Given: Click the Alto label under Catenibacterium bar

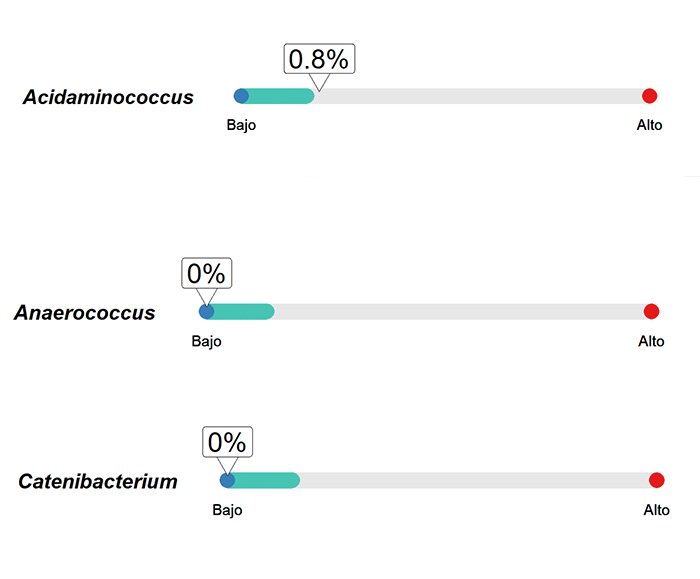Looking at the screenshot, I should 656,510.
